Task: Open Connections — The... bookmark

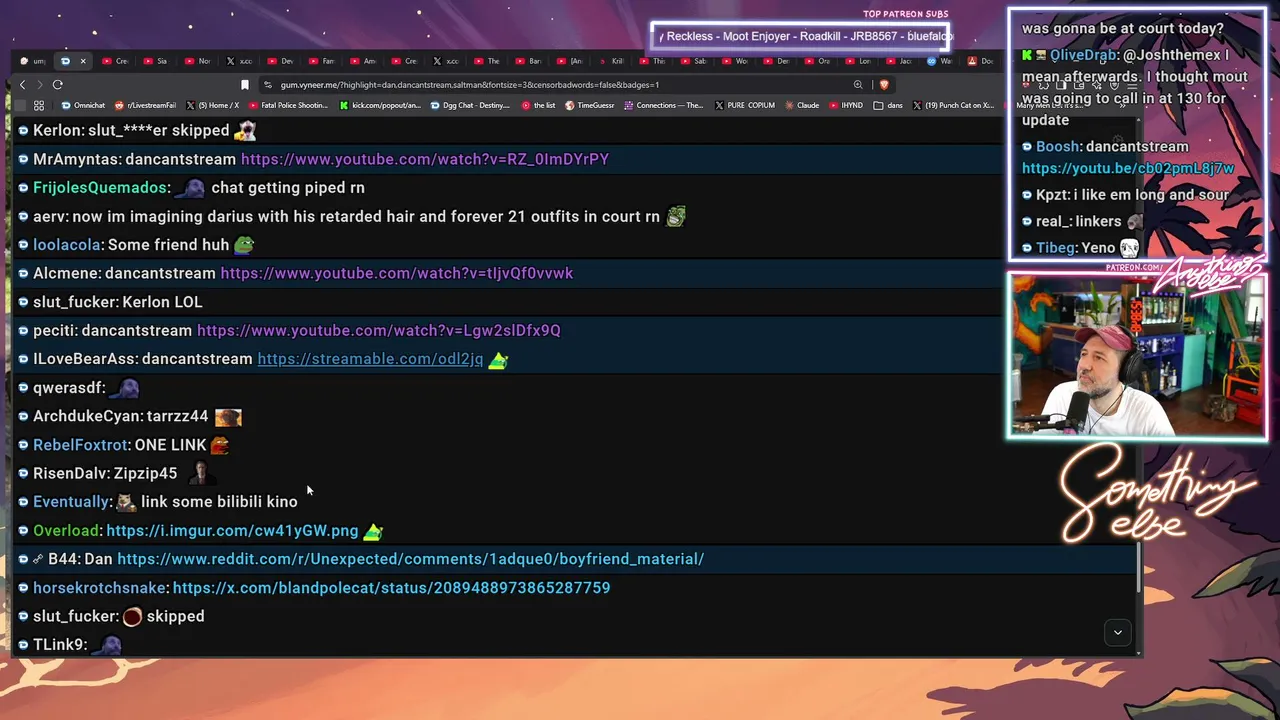Action: 664,105
